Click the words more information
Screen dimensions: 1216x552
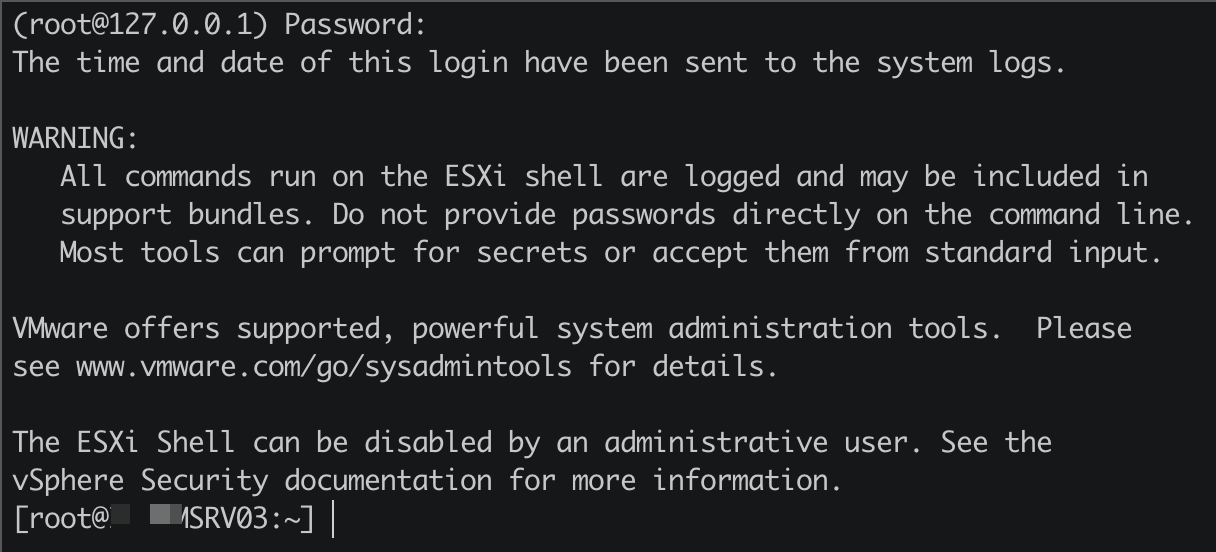pyautogui.click(x=700, y=480)
